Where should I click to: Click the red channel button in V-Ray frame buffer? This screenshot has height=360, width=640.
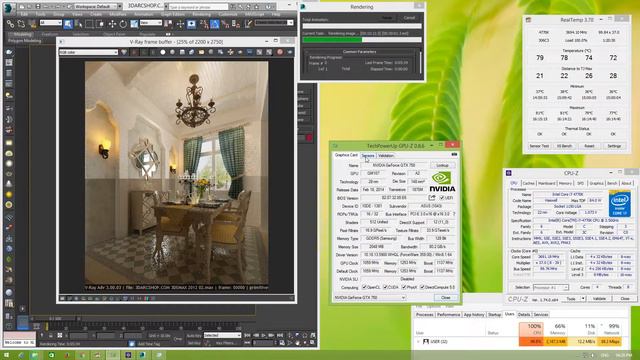[134, 52]
